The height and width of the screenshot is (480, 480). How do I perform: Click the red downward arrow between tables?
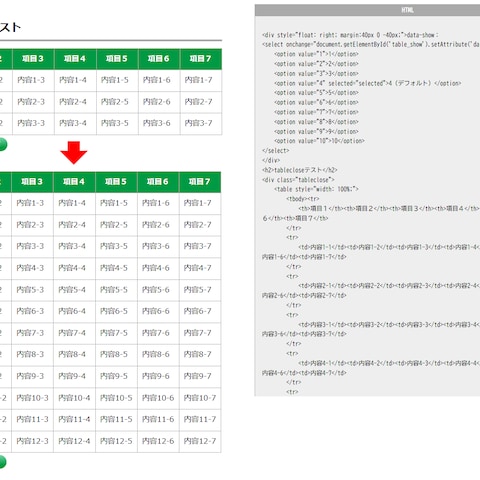74,153
